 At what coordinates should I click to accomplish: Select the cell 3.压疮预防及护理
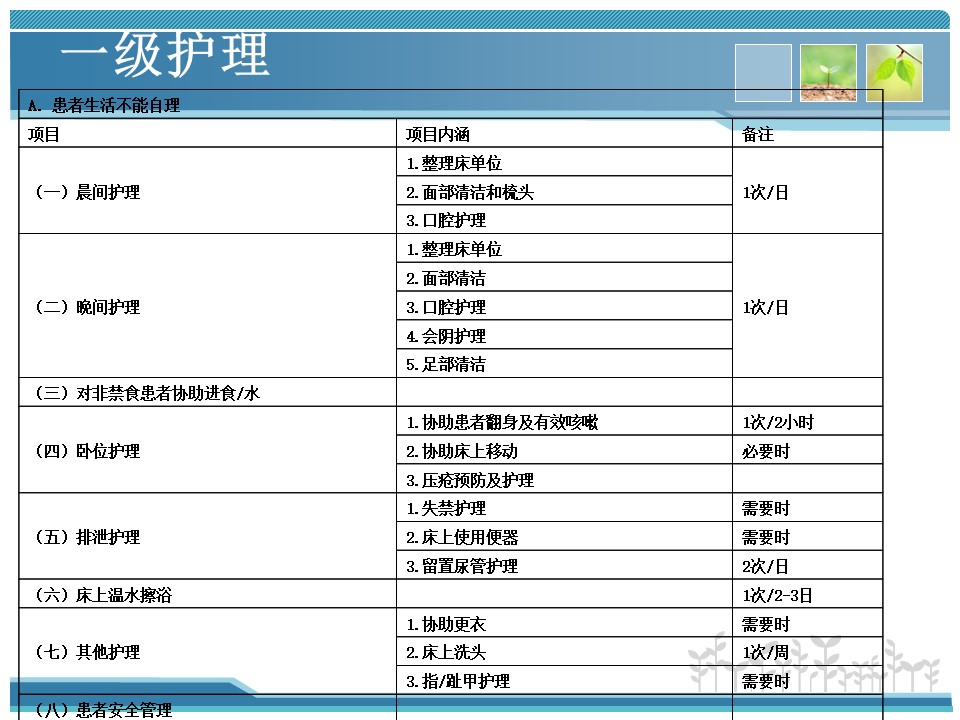tap(564, 479)
